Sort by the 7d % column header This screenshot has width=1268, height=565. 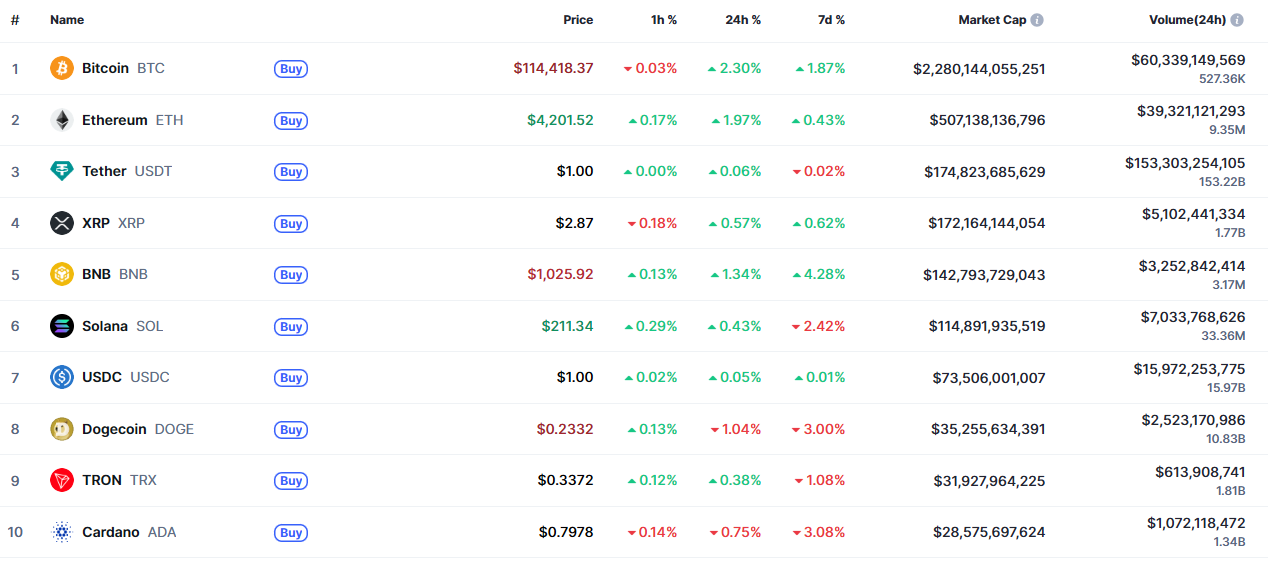[828, 20]
